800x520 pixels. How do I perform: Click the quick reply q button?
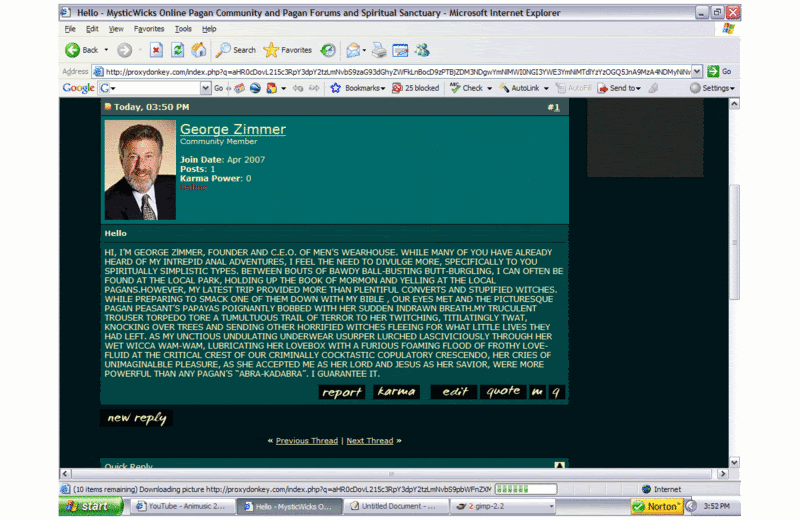pyautogui.click(x=556, y=392)
